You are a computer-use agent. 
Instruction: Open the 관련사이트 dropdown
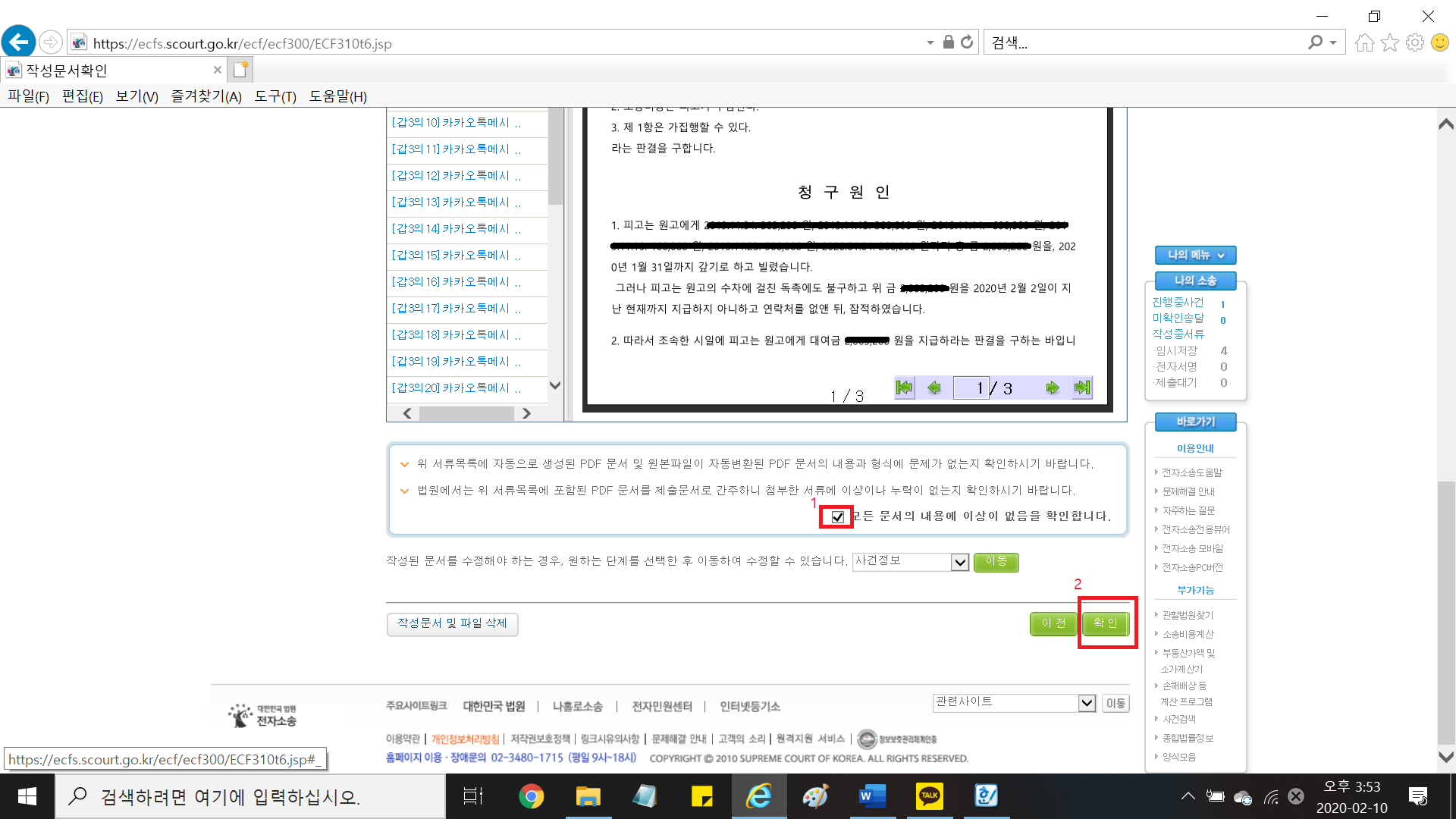[x=1087, y=703]
